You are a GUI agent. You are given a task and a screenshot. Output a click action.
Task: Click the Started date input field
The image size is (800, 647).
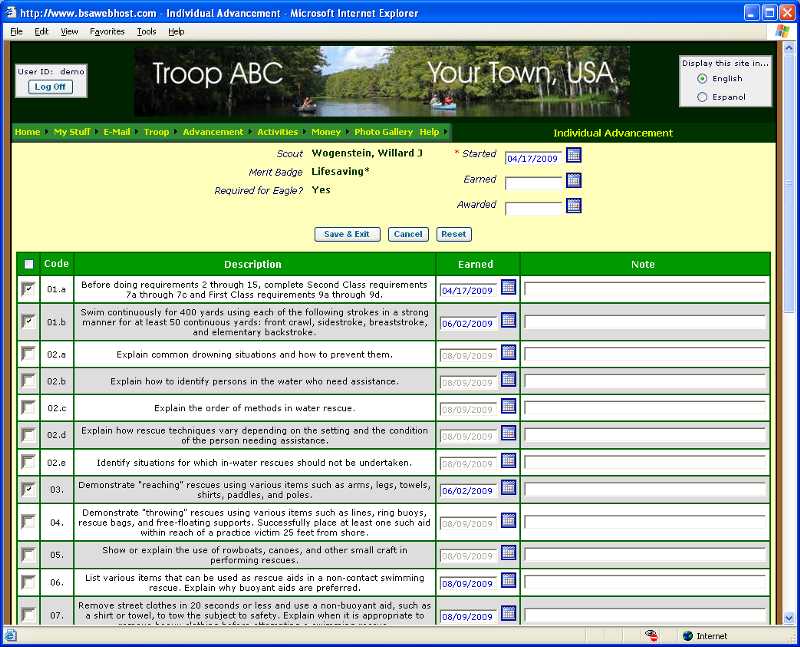pyautogui.click(x=533, y=158)
